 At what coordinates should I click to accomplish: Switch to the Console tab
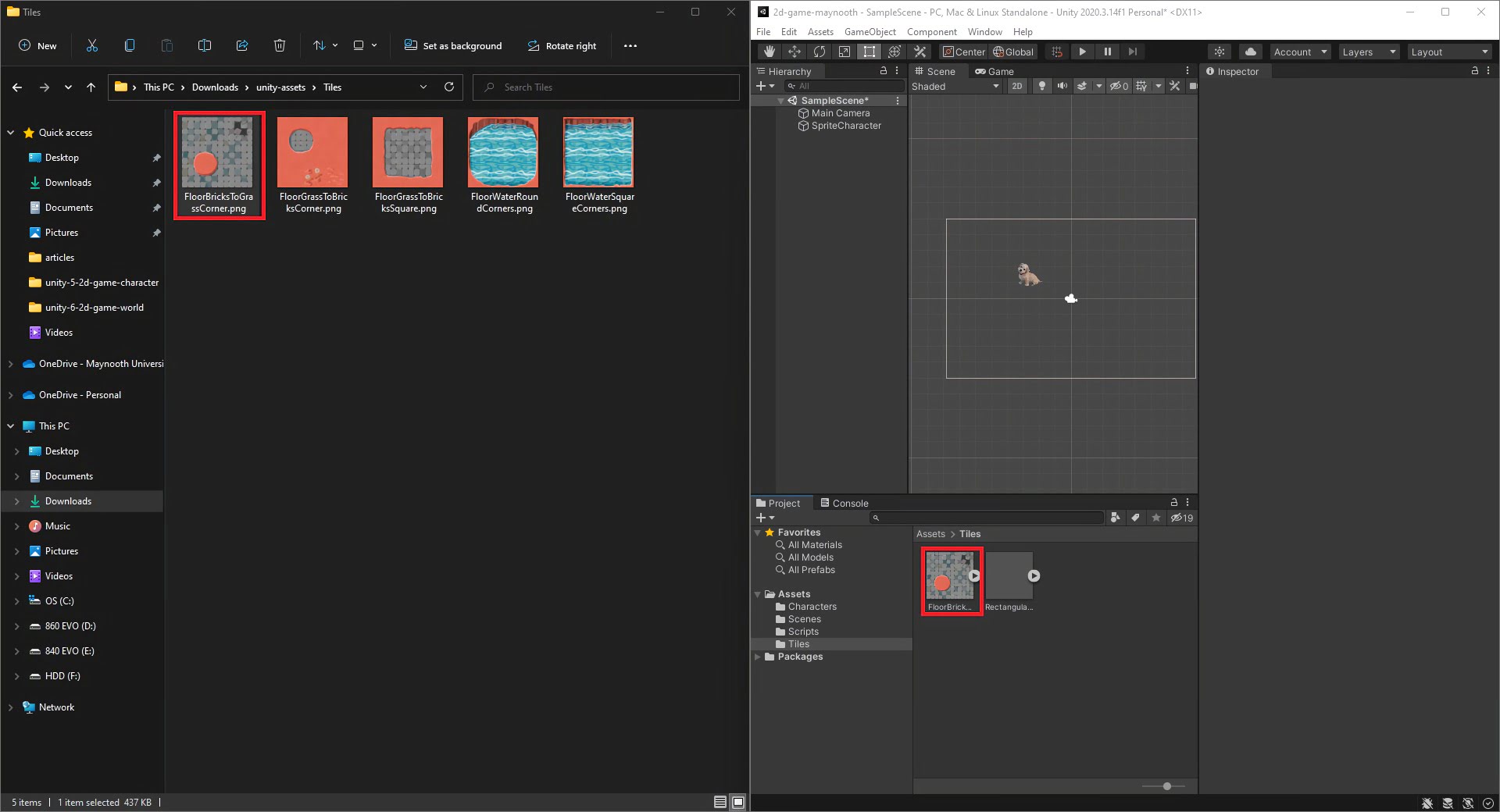tap(844, 504)
